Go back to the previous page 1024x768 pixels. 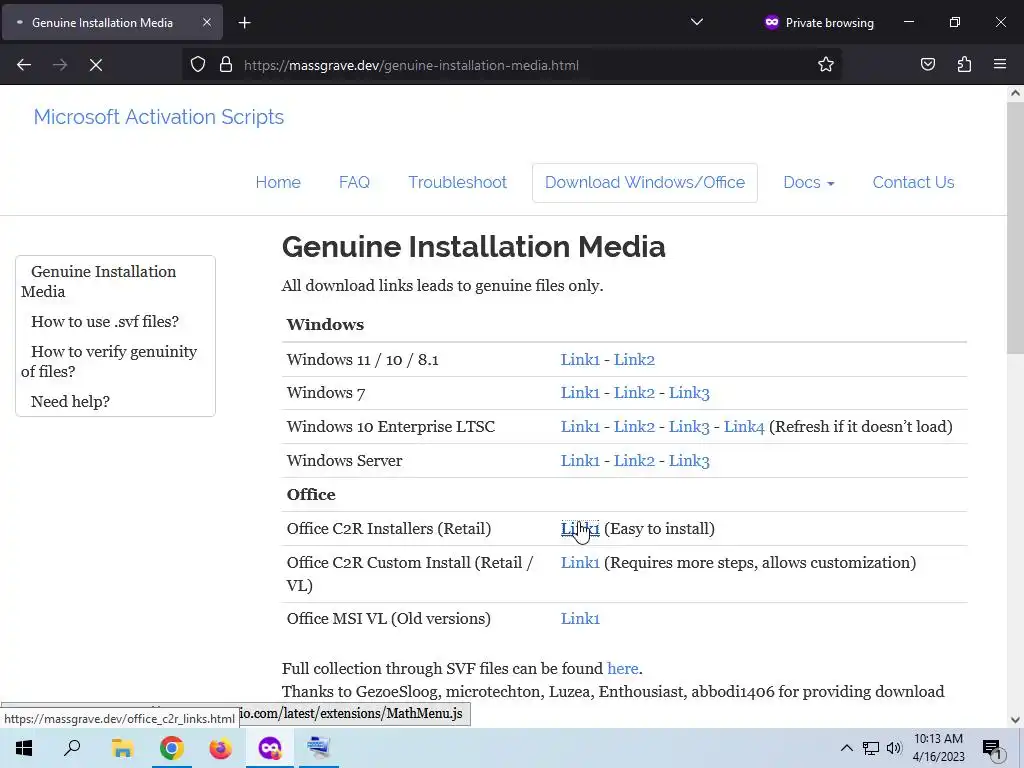24,65
